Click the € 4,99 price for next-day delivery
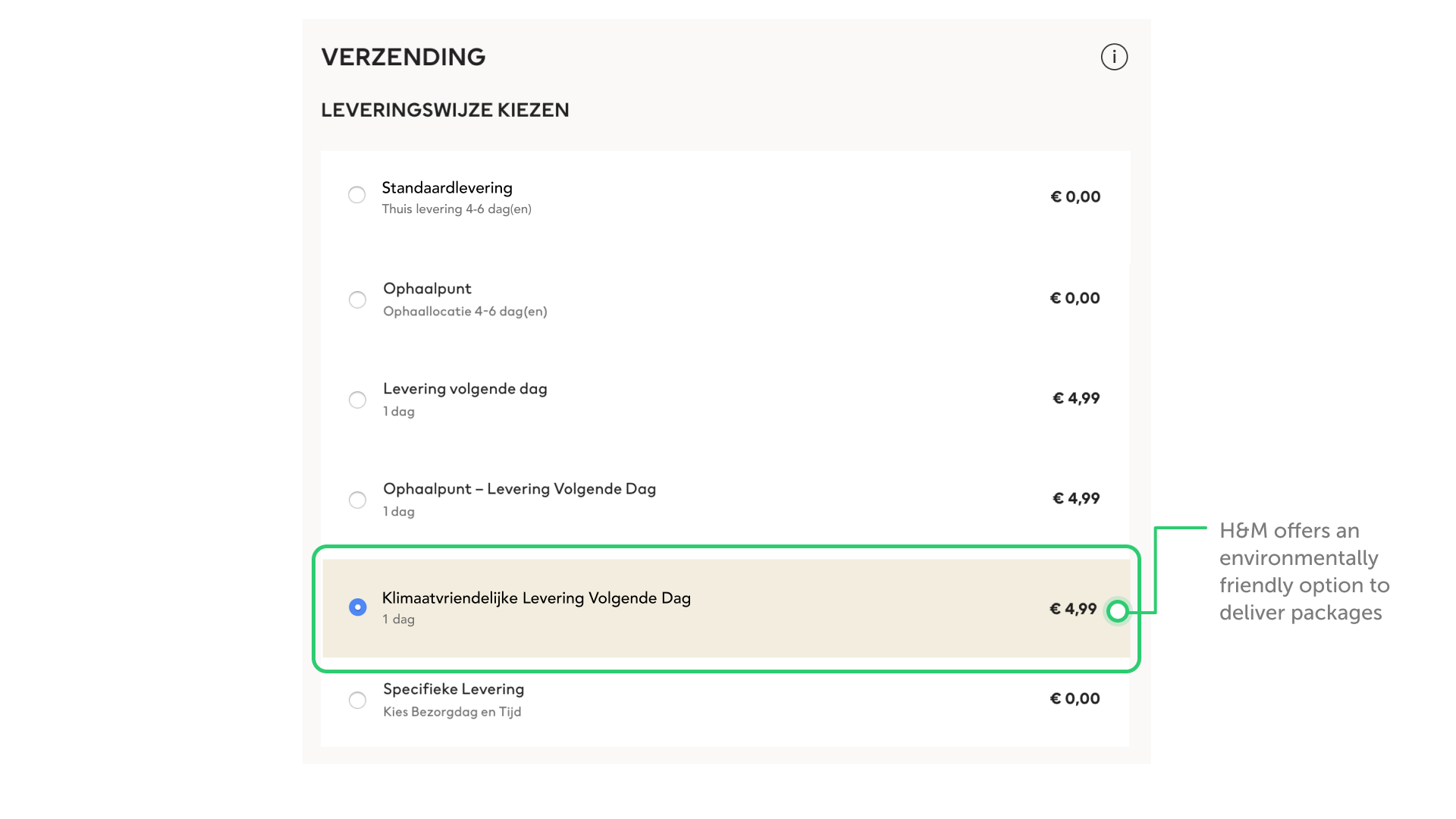 pos(1076,397)
